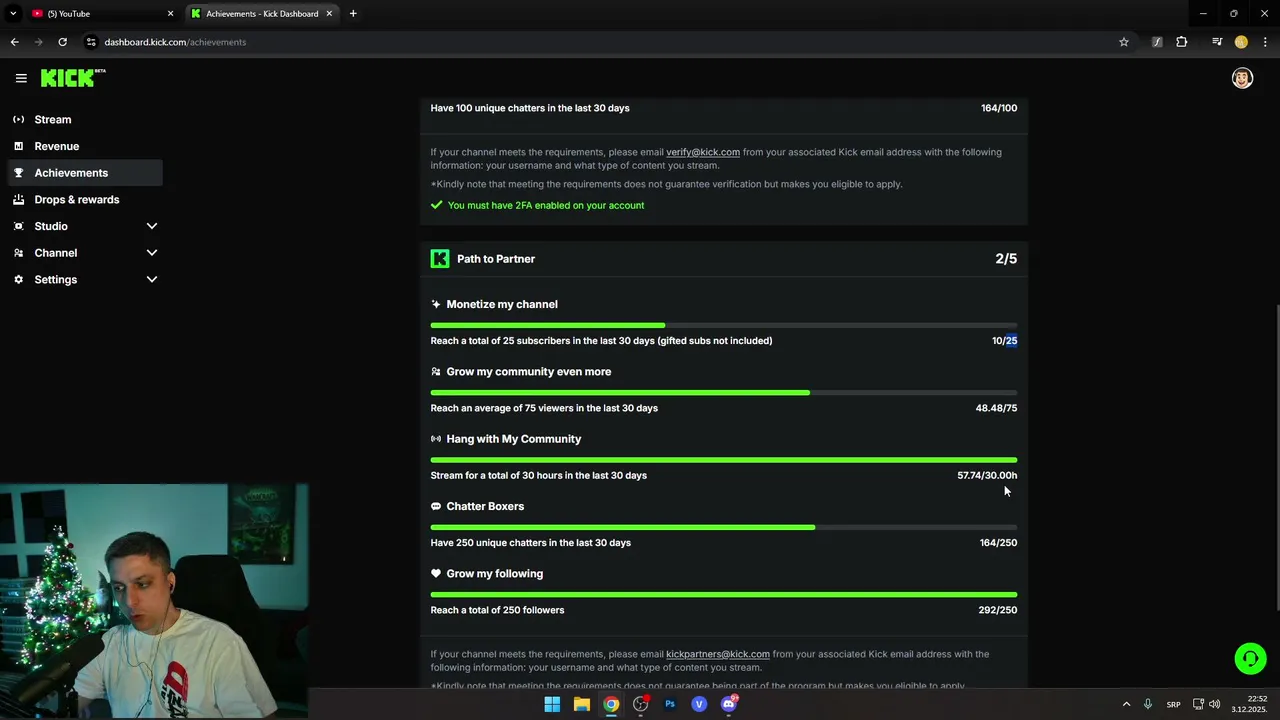Open Discord from the taskbar
The width and height of the screenshot is (1280, 720).
[729, 704]
